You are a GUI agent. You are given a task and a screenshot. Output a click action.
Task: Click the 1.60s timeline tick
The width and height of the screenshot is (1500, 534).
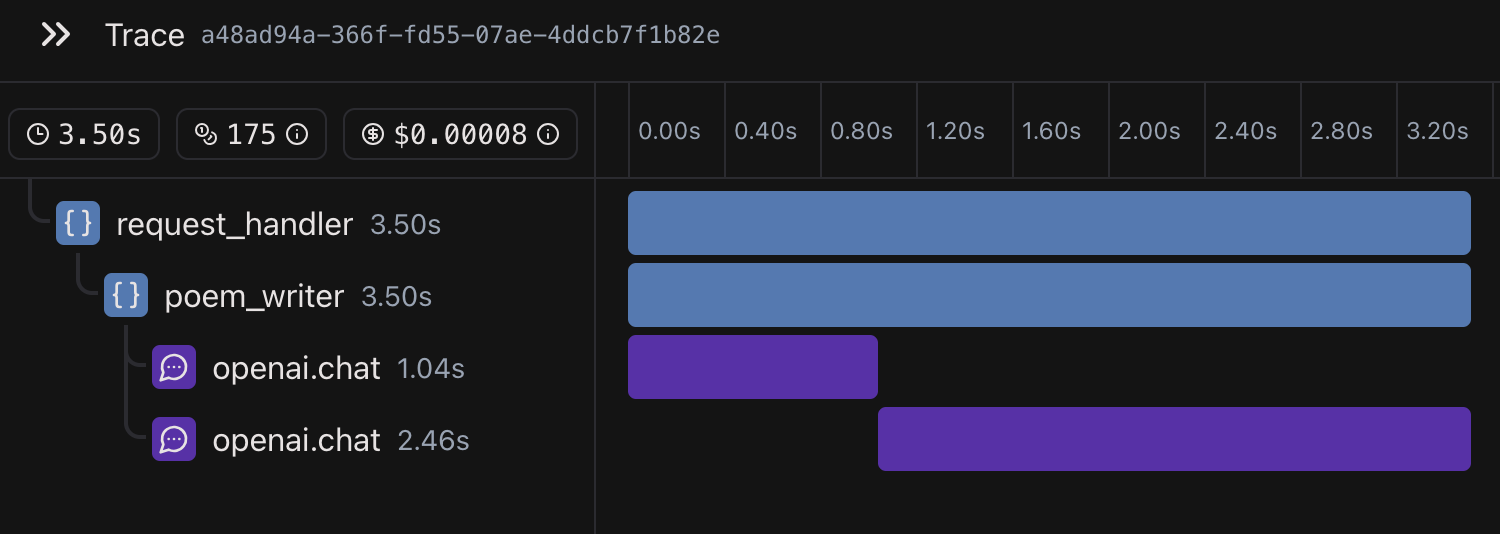pos(1051,131)
